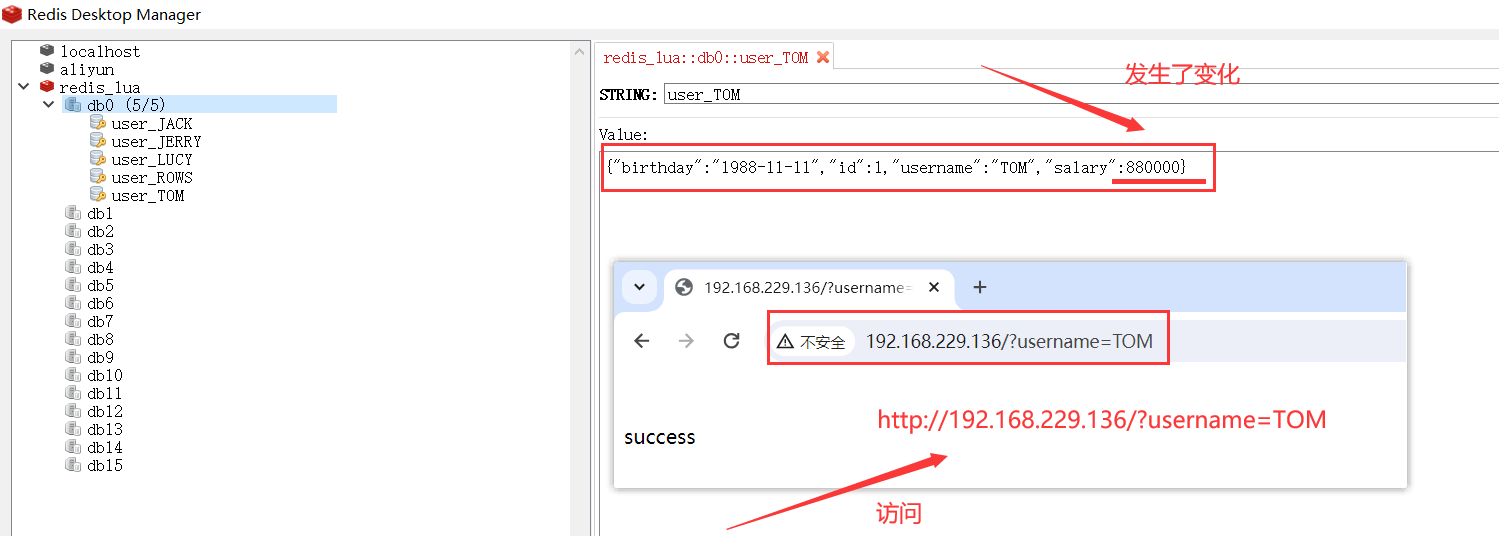1499x536 pixels.
Task: Click the db6 database icon
Action: (x=73, y=303)
